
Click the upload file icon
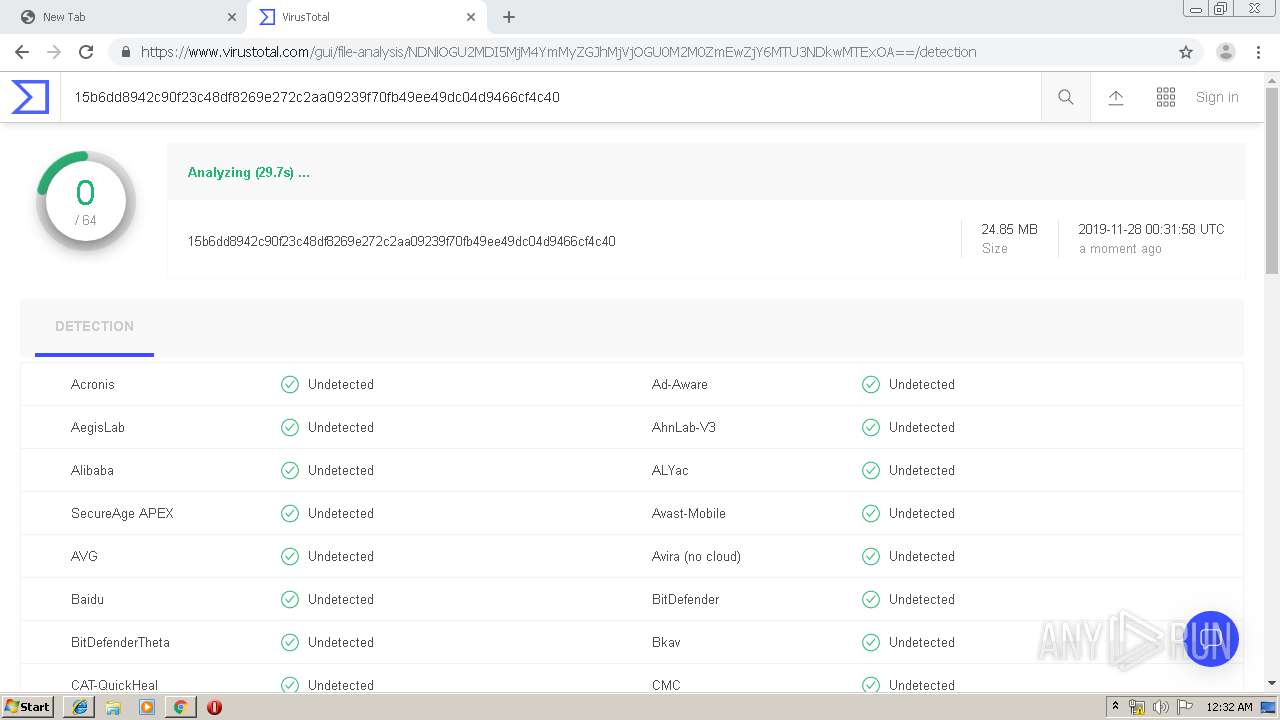(x=1116, y=97)
